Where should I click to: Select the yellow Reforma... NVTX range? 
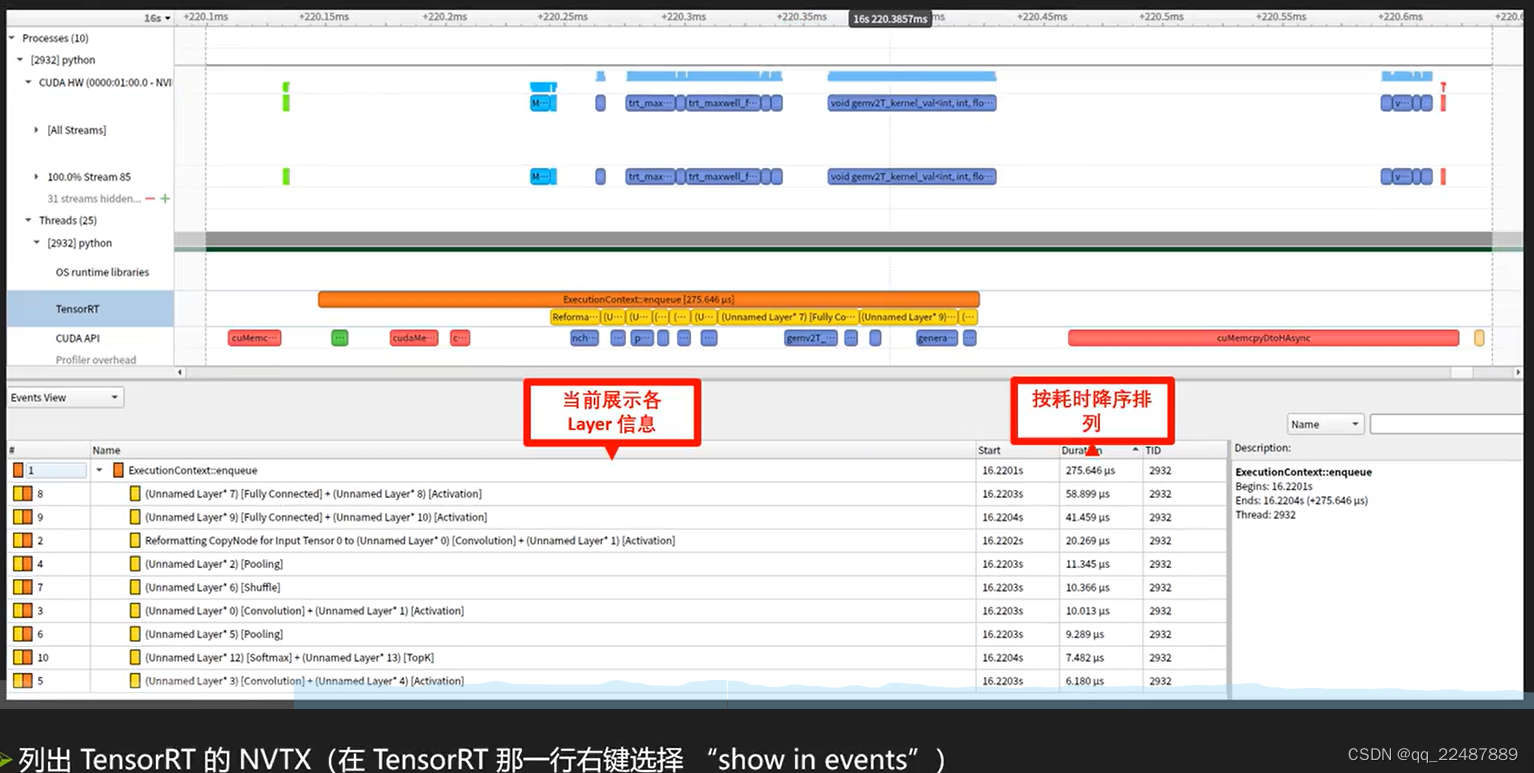(x=574, y=317)
